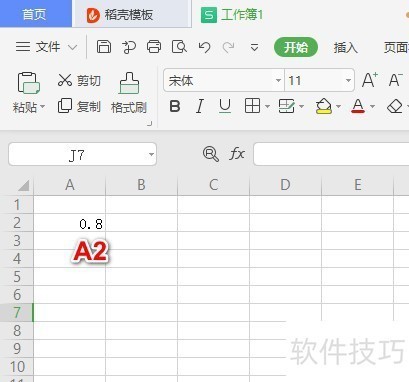This screenshot has width=409, height=382.
Task: Click the formula bar zoom magnifier icon
Action: 211,154
